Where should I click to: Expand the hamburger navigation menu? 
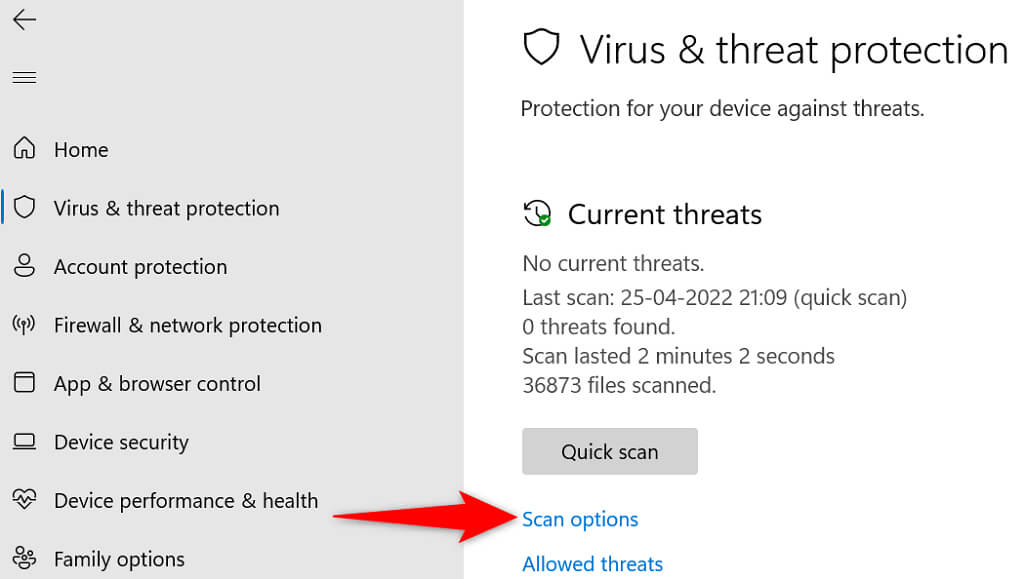click(24, 77)
